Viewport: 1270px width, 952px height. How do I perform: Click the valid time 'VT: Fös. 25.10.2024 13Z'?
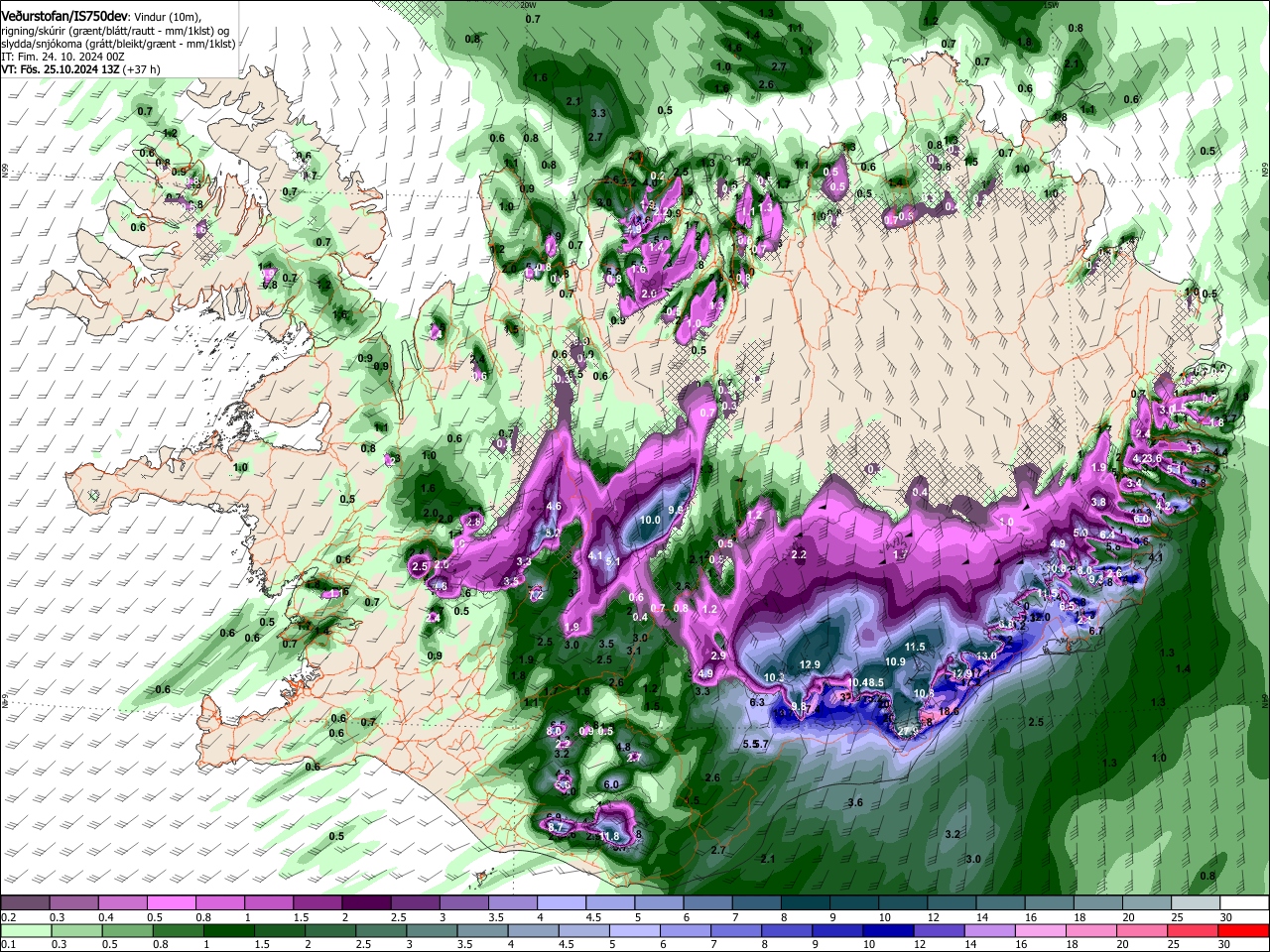(62, 69)
